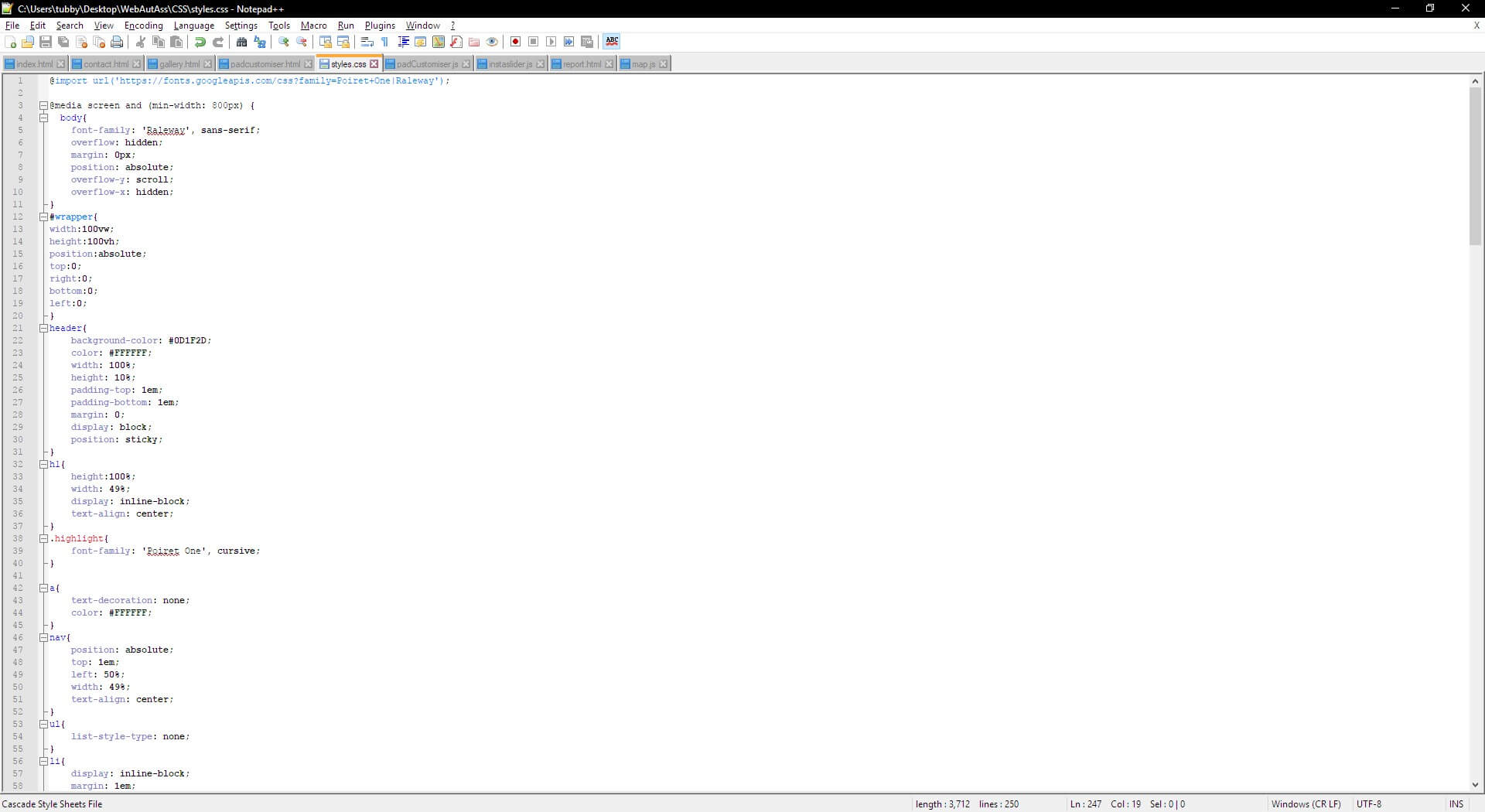Open Folder as Workspace toolbar icon
The image size is (1485, 812).
[474, 42]
